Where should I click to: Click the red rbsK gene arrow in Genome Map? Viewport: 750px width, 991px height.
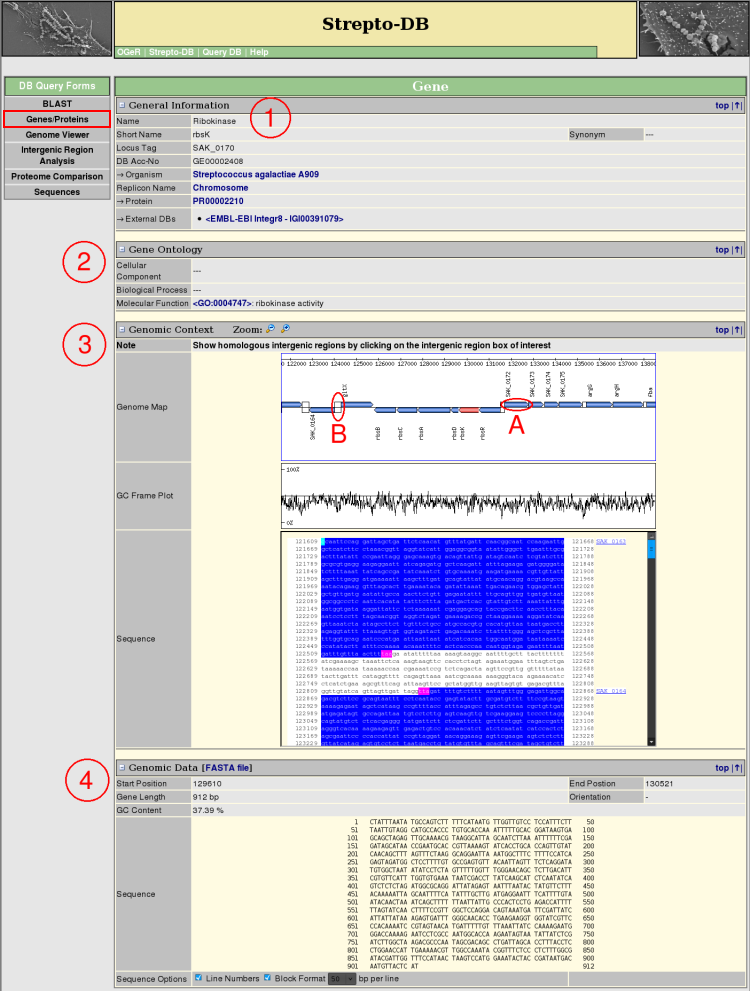[x=469, y=408]
